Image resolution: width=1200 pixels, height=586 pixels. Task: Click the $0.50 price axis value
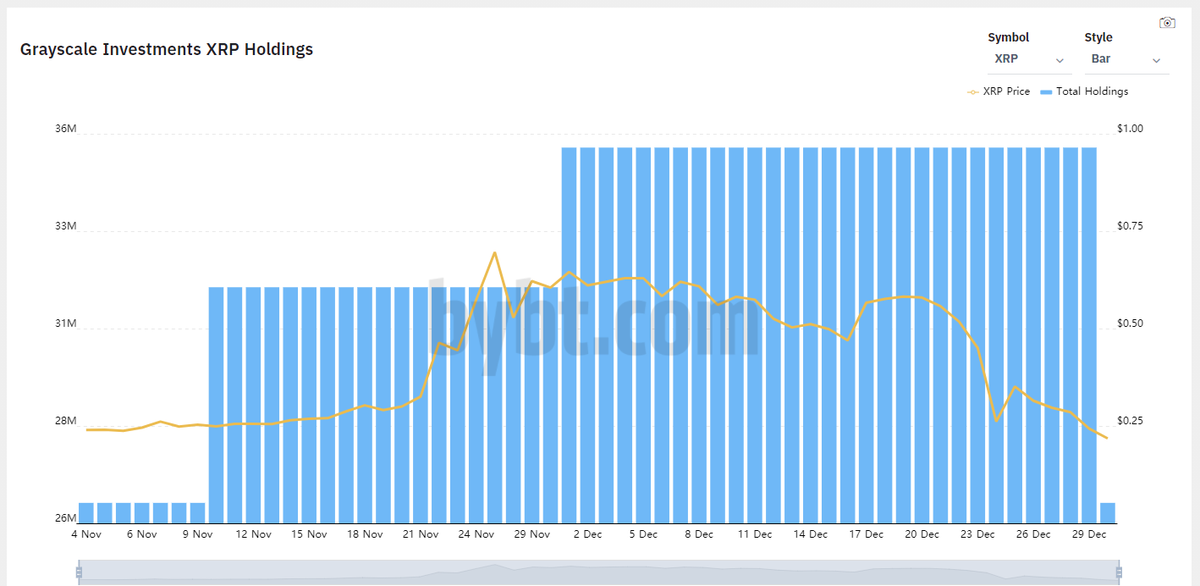pyautogui.click(x=1130, y=324)
